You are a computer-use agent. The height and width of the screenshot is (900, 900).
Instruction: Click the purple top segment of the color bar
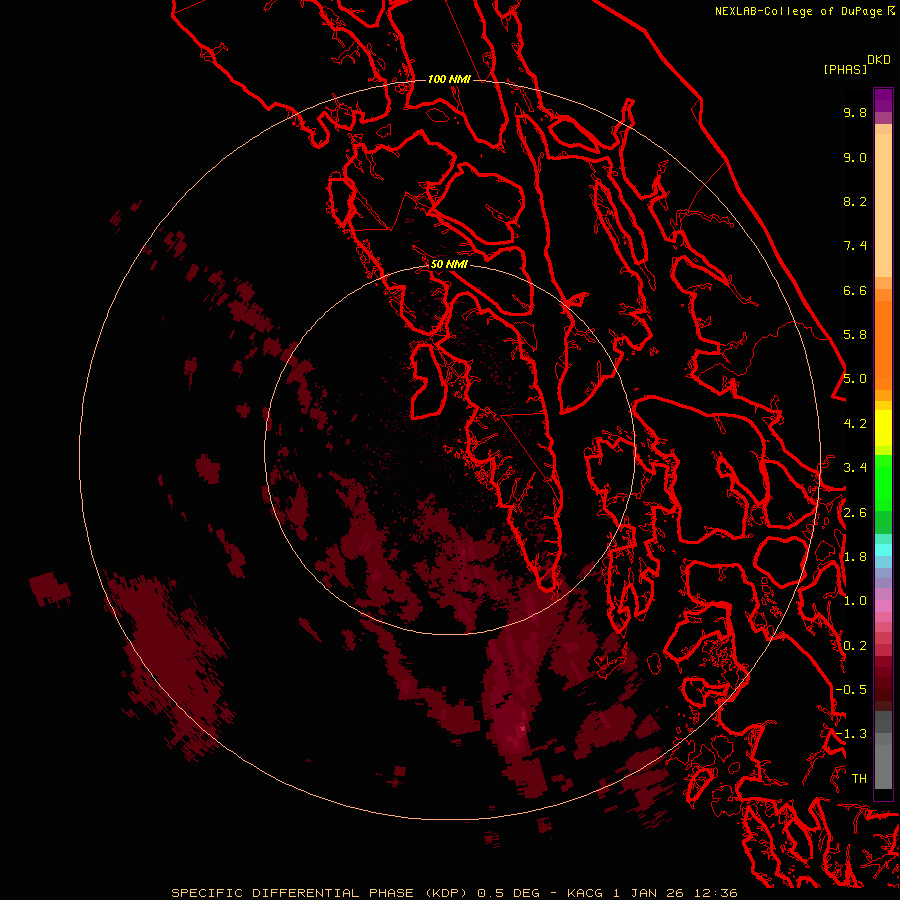(x=883, y=100)
